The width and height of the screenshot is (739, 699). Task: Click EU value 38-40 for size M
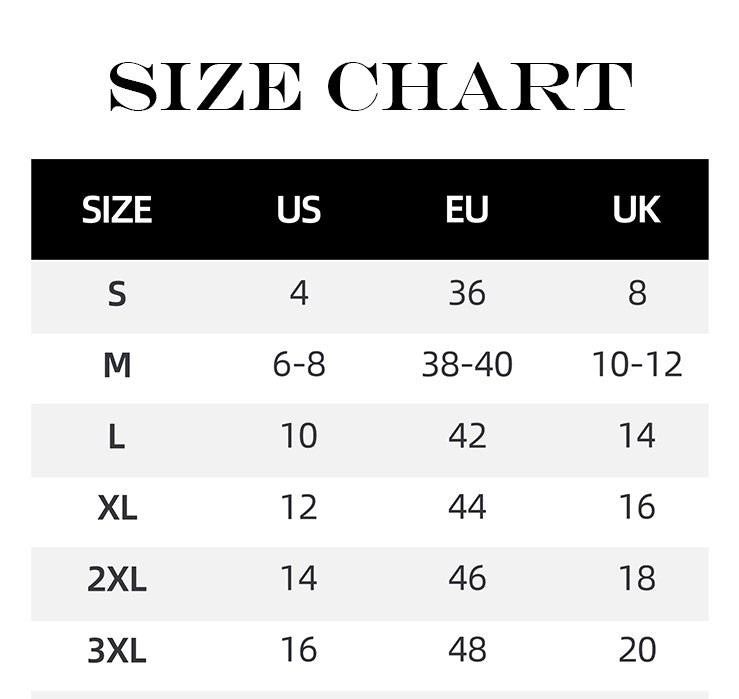pyautogui.click(x=467, y=365)
